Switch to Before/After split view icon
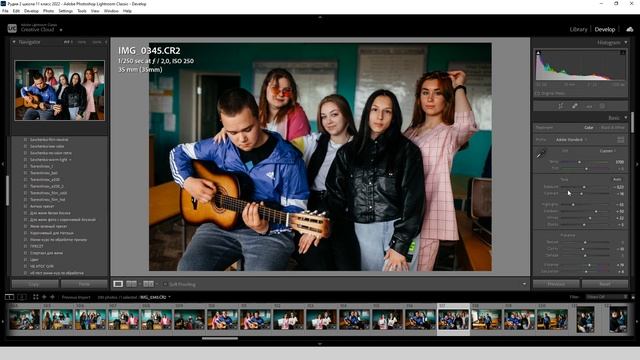The height and width of the screenshot is (360, 640). 148,284
